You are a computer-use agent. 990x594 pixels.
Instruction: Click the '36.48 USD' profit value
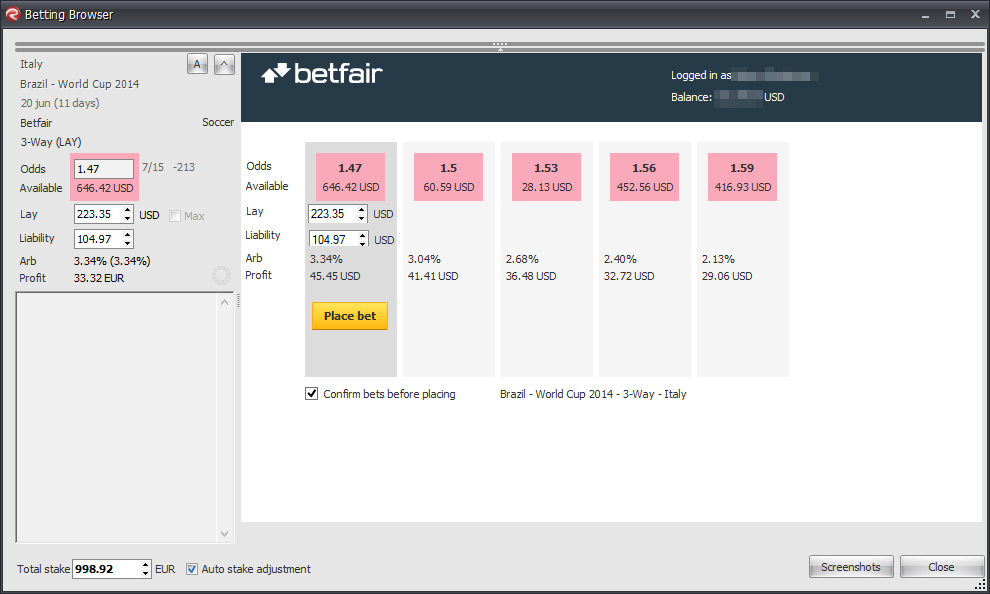[x=531, y=276]
